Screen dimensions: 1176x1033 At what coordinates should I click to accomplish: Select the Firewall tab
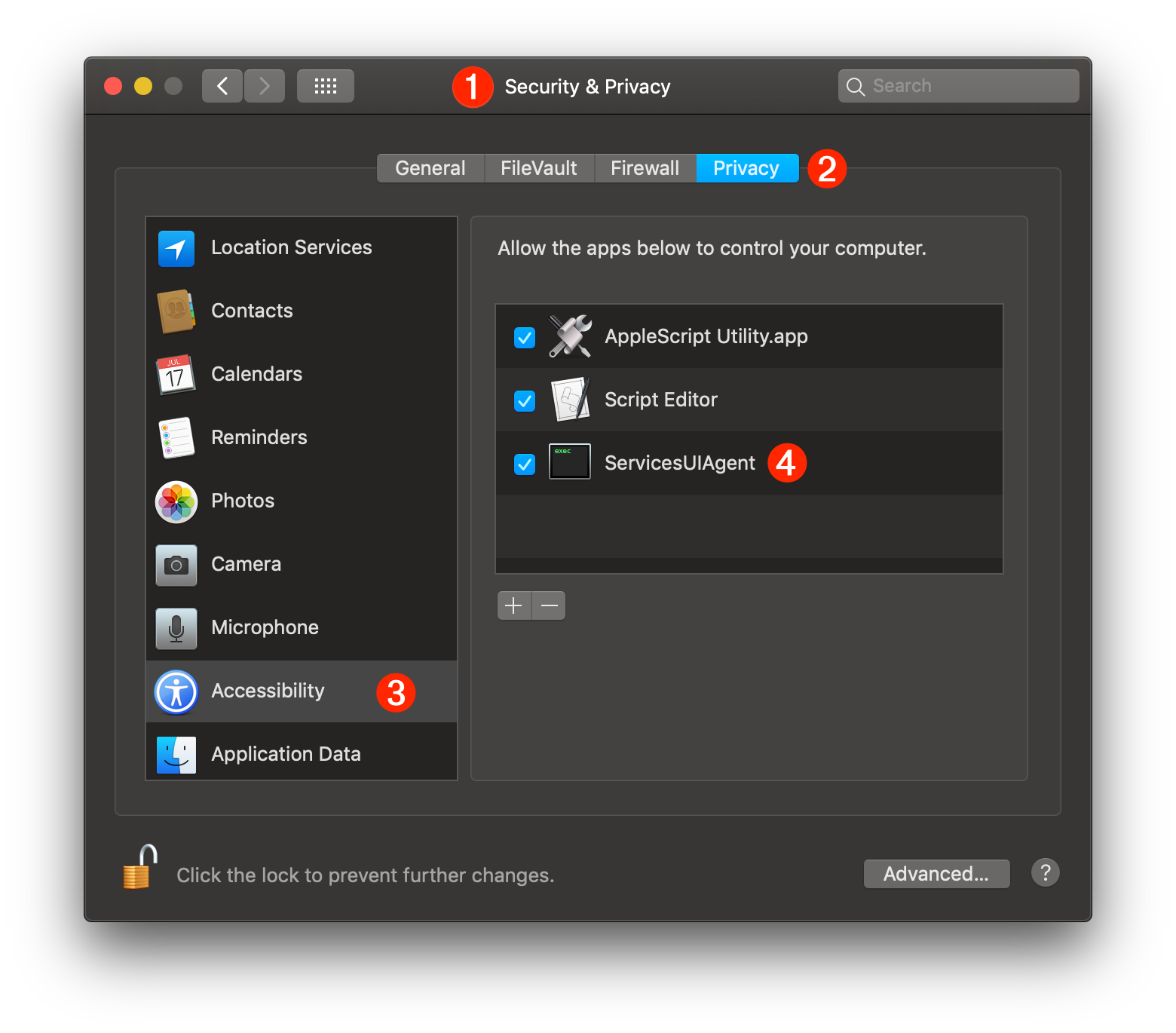click(645, 167)
